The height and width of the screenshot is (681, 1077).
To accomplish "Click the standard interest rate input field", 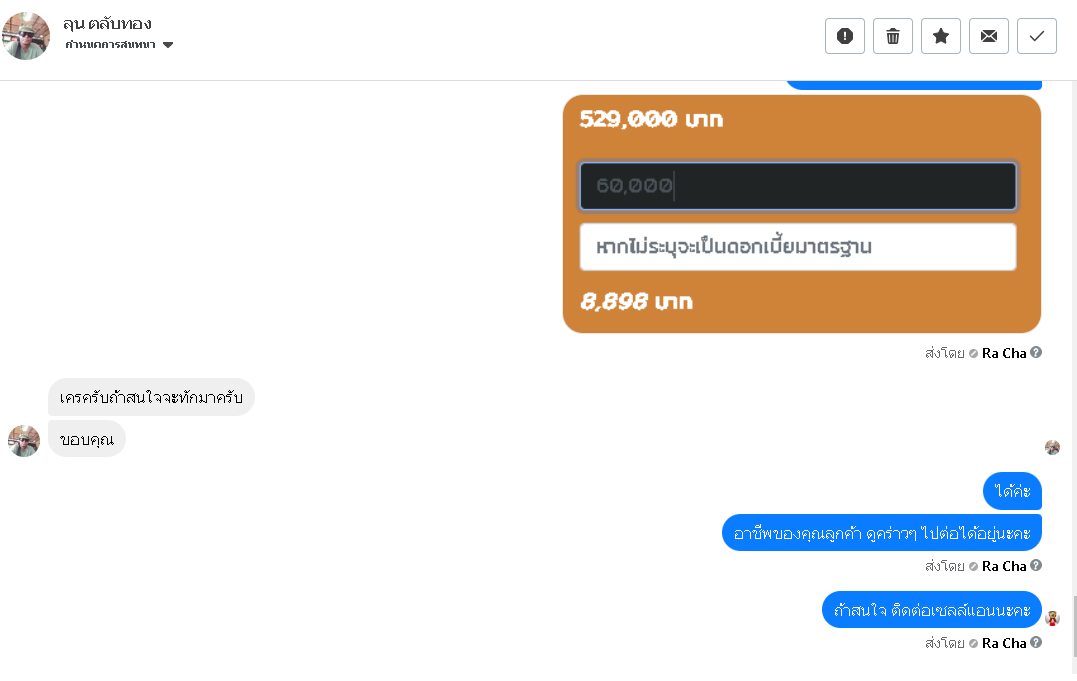I will (798, 247).
